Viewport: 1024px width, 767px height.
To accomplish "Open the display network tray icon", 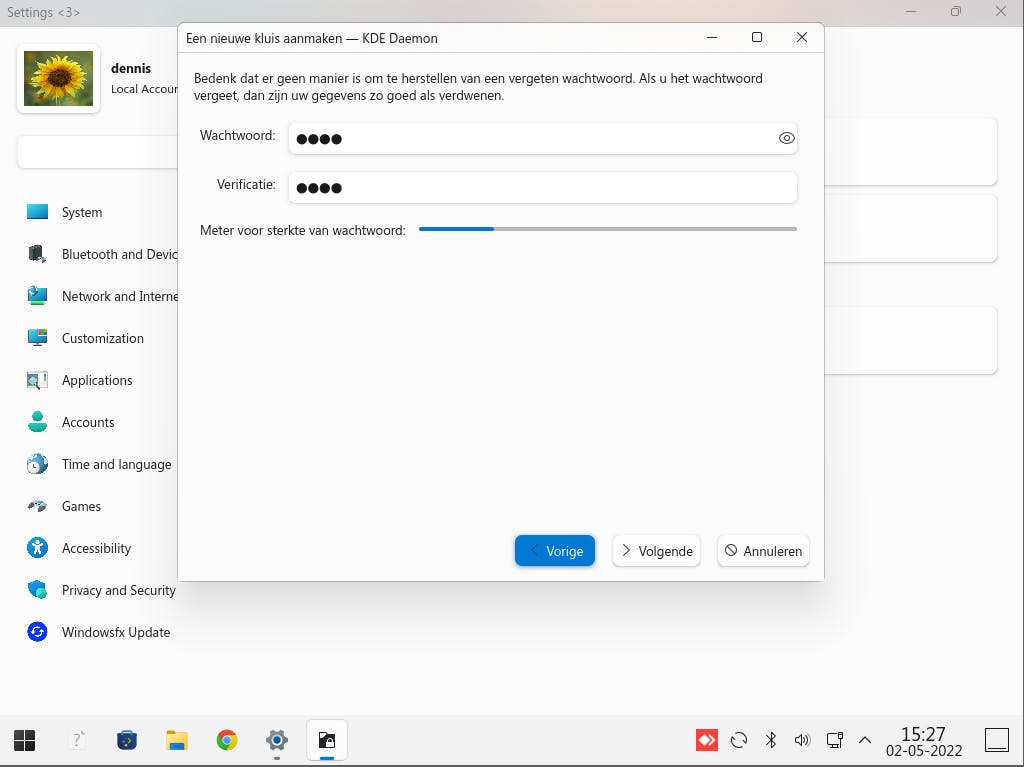I will point(834,740).
